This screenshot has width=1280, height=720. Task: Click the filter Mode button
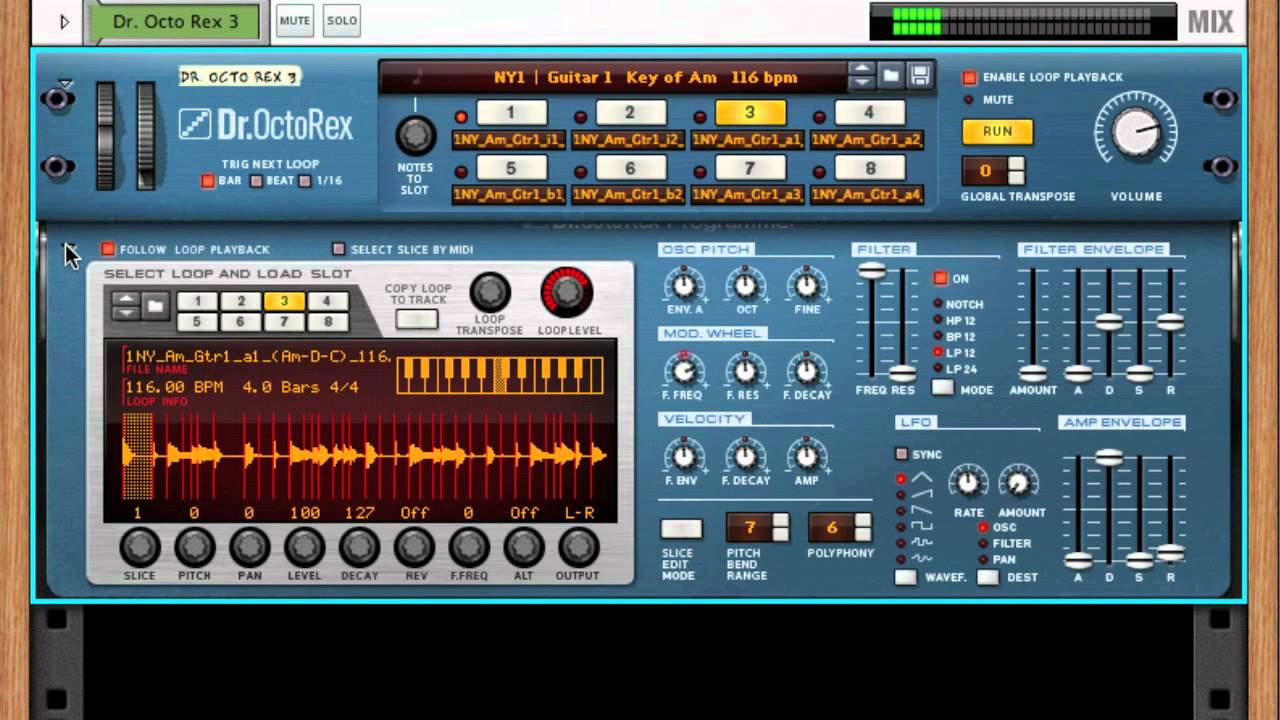click(942, 388)
